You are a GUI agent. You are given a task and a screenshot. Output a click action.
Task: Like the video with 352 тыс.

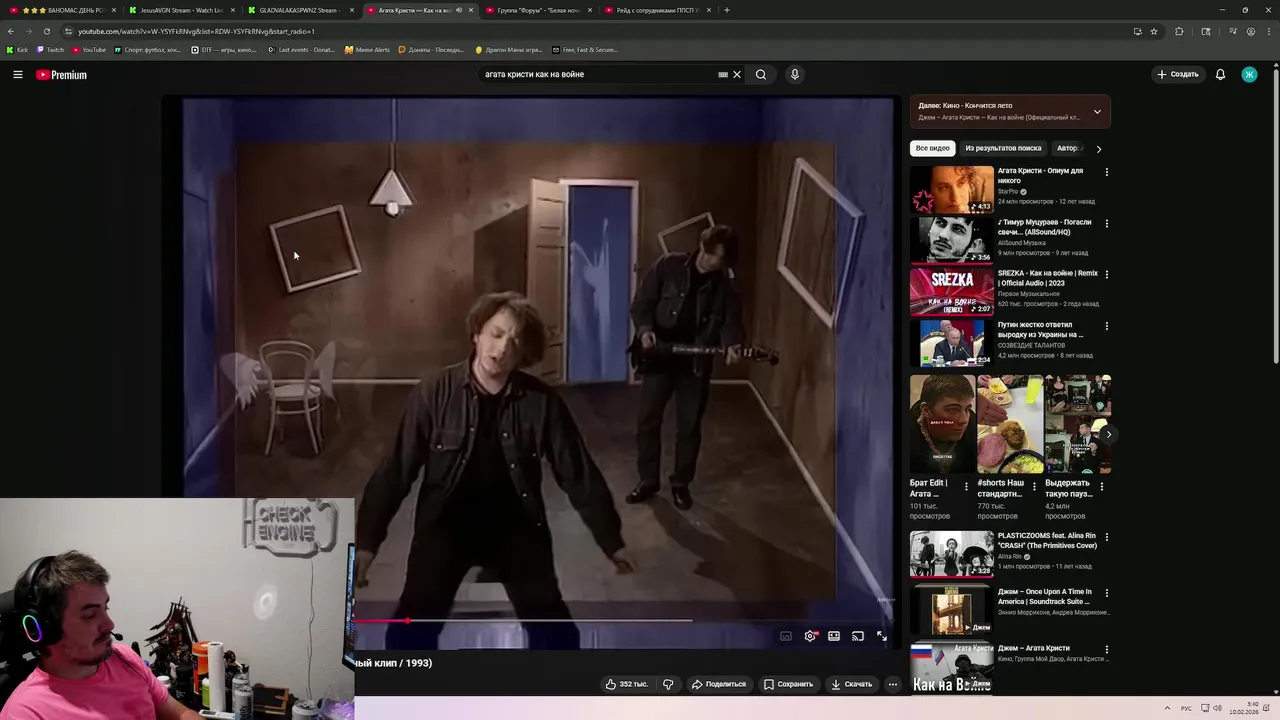pos(627,684)
